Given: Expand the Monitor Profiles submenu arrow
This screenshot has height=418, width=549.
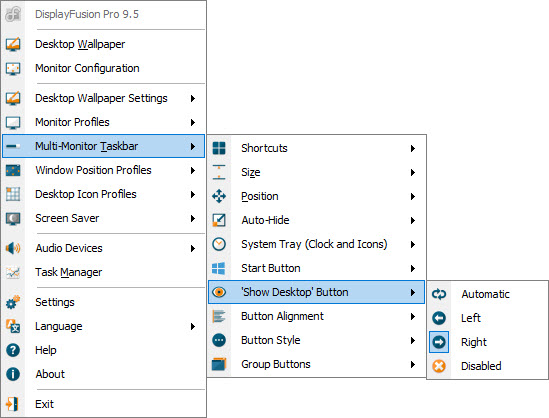Looking at the screenshot, I should [x=193, y=123].
